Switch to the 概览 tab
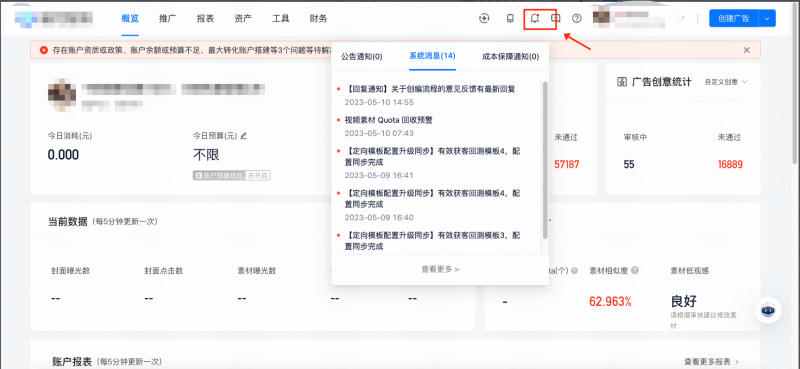The width and height of the screenshot is (800, 369). [130, 19]
